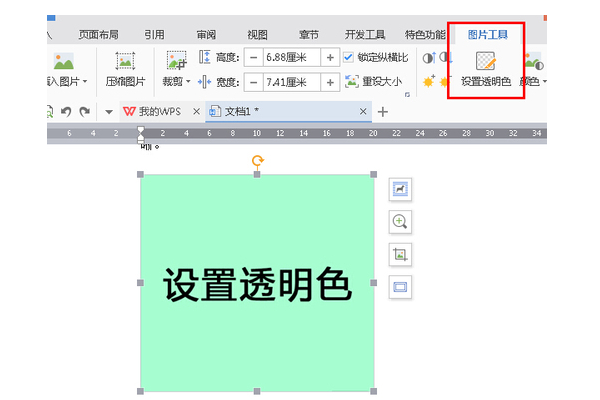600x400 pixels.
Task: Open the 审阅 review tab
Action: coord(206,35)
